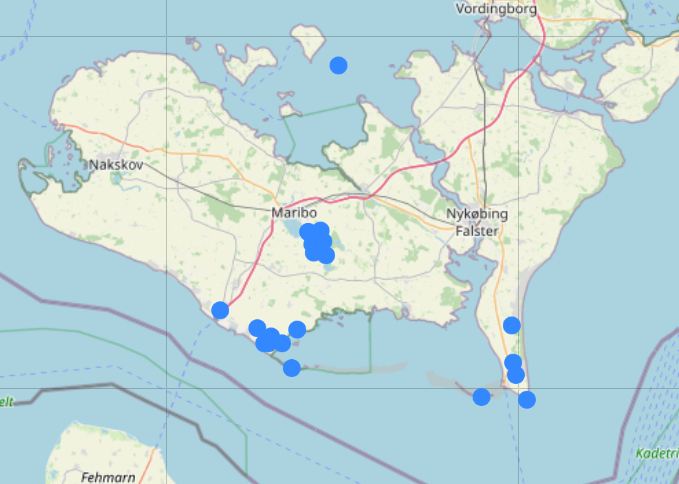Click the westernmost marker in Lolland's south coast group
The height and width of the screenshot is (484, 679).
tap(256, 327)
